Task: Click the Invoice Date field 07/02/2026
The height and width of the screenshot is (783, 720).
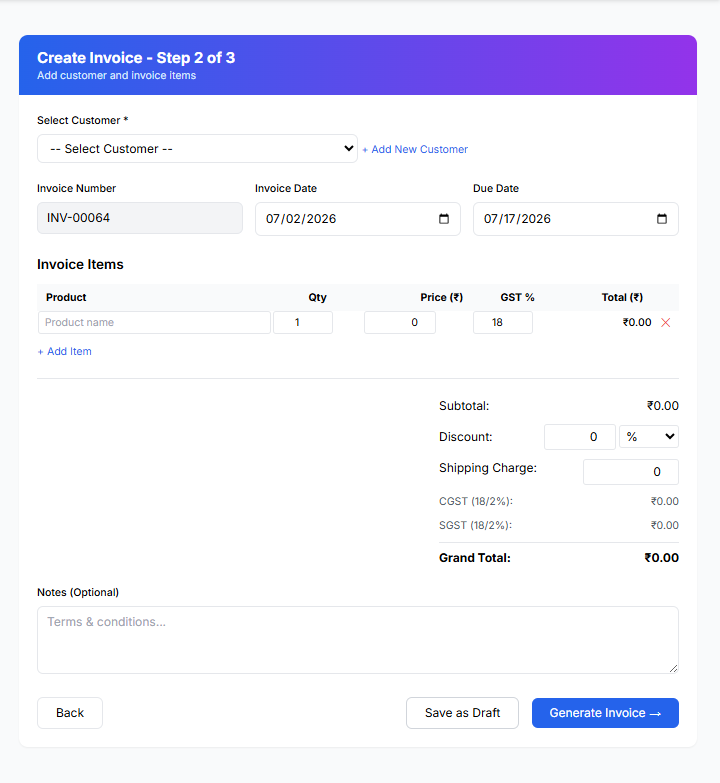Action: (x=358, y=219)
